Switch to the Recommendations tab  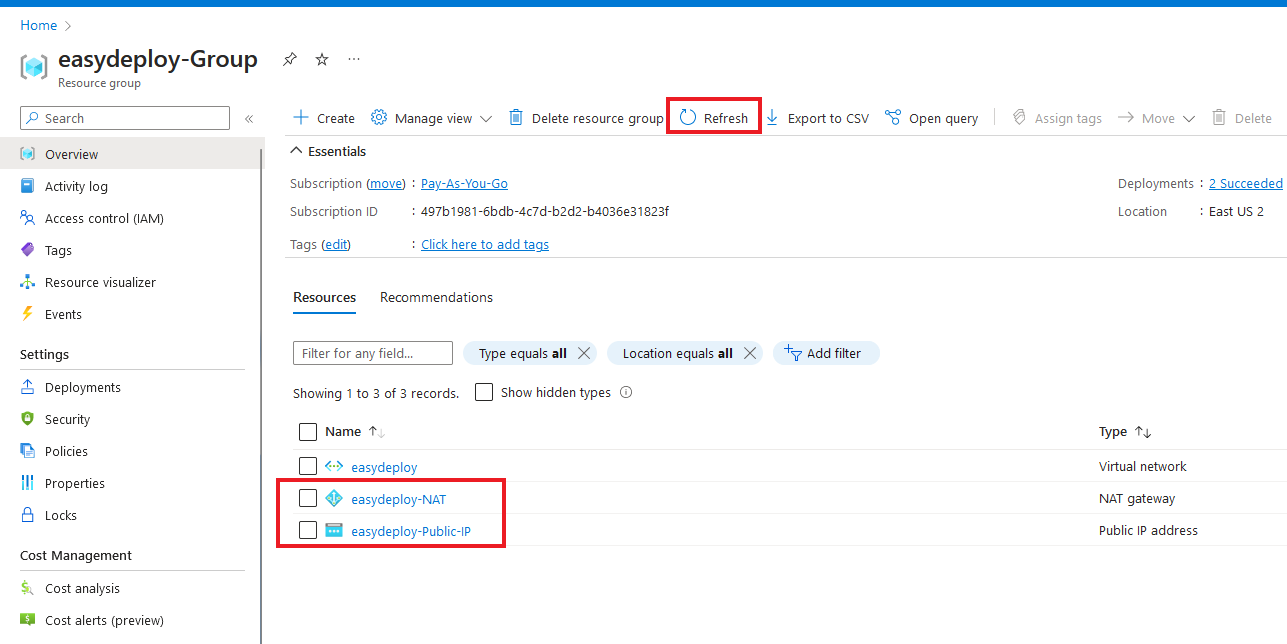pyautogui.click(x=436, y=297)
